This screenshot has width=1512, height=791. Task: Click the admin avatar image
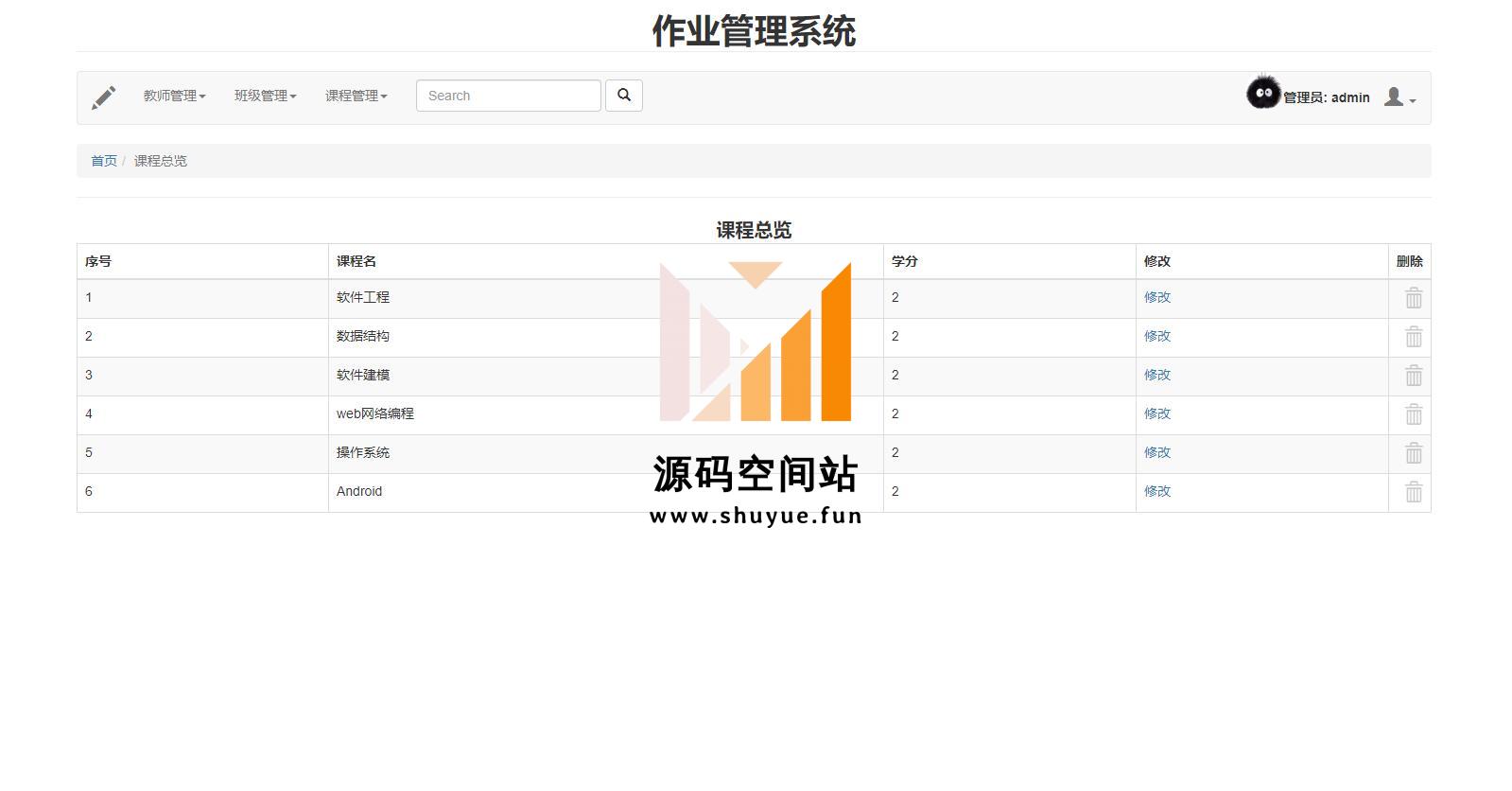(1263, 93)
